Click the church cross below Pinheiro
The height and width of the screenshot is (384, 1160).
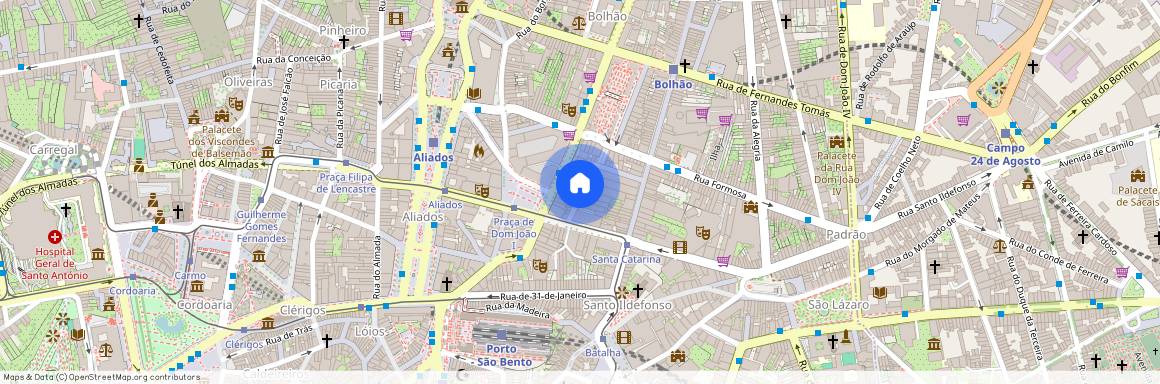click(x=344, y=42)
